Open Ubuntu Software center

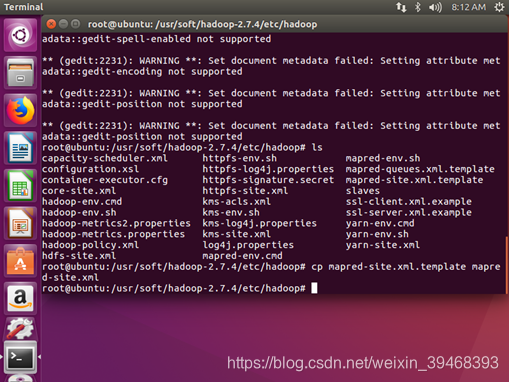click(20, 261)
